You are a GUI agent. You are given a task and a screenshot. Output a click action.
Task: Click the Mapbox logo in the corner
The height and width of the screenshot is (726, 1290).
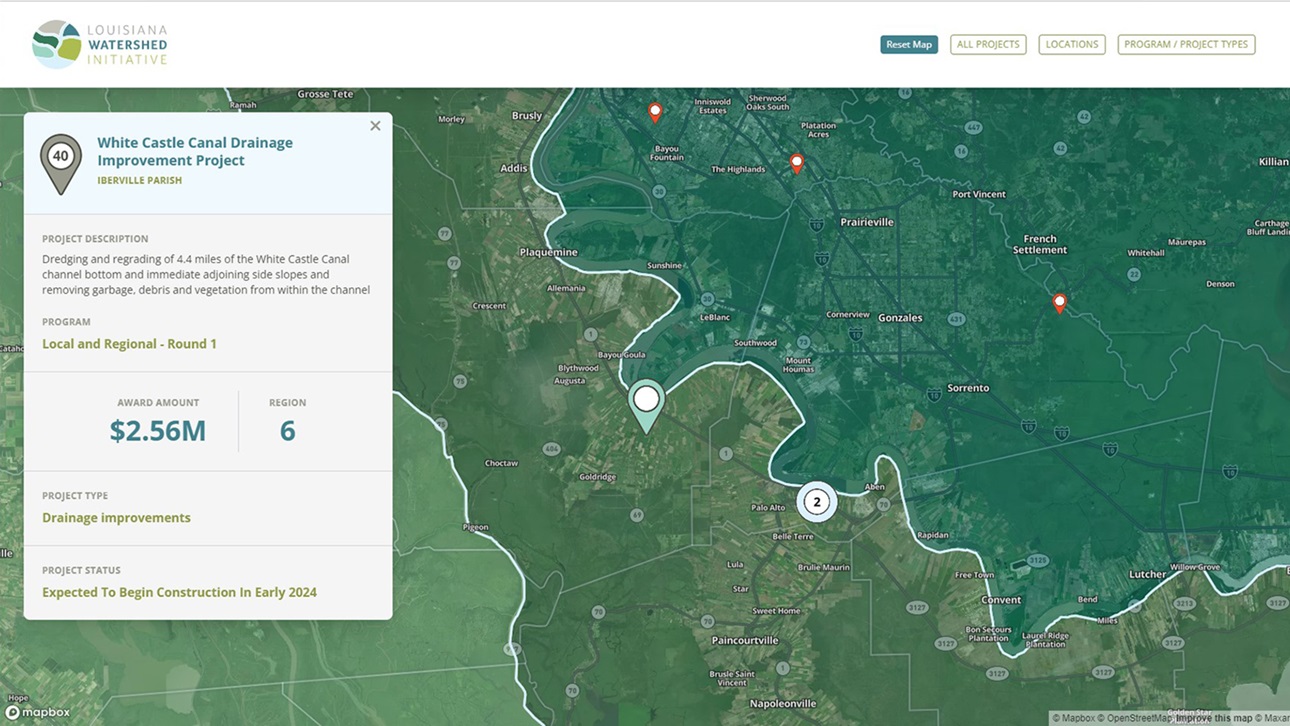point(38,712)
